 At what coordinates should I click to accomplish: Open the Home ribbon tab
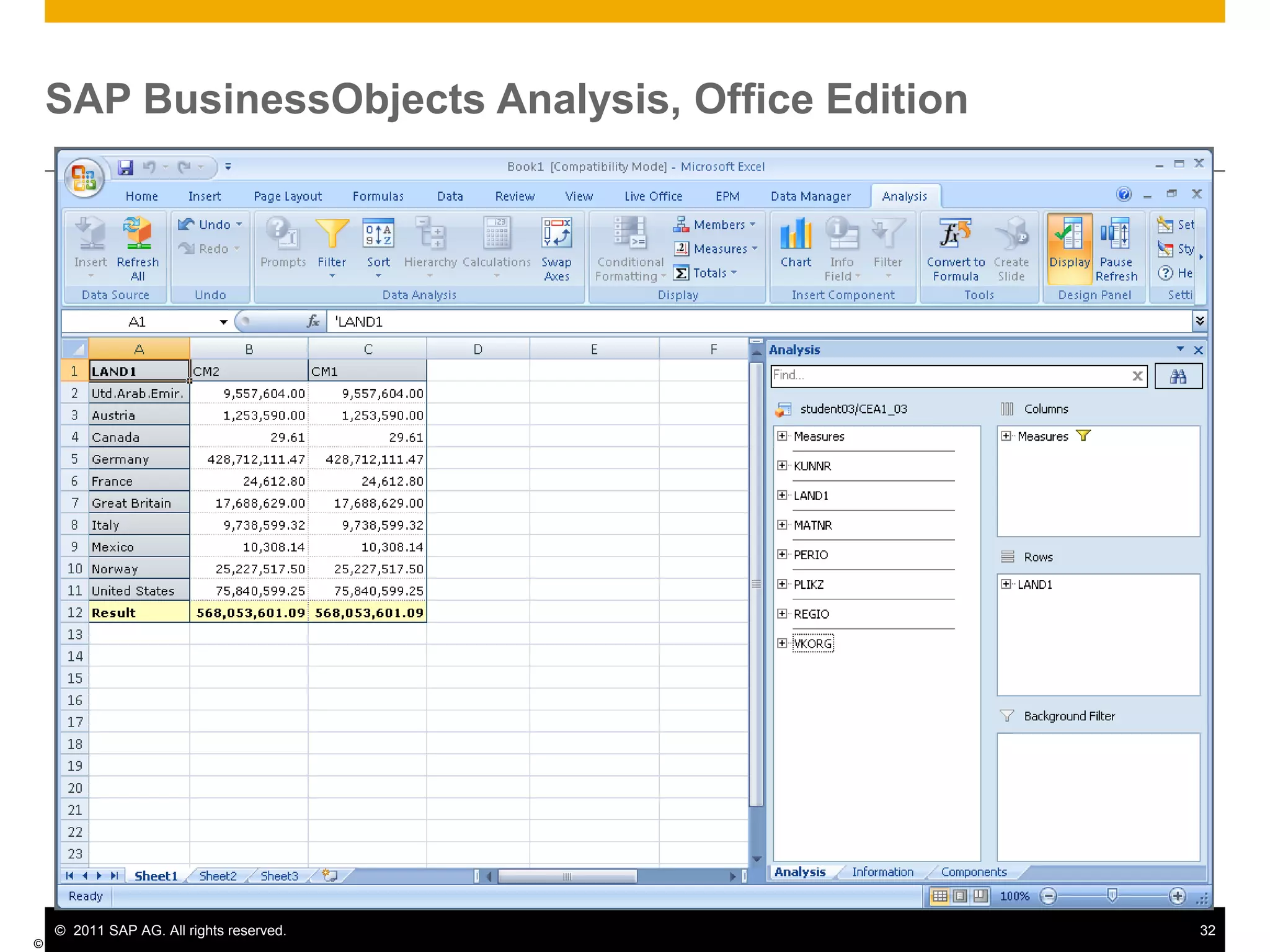141,196
